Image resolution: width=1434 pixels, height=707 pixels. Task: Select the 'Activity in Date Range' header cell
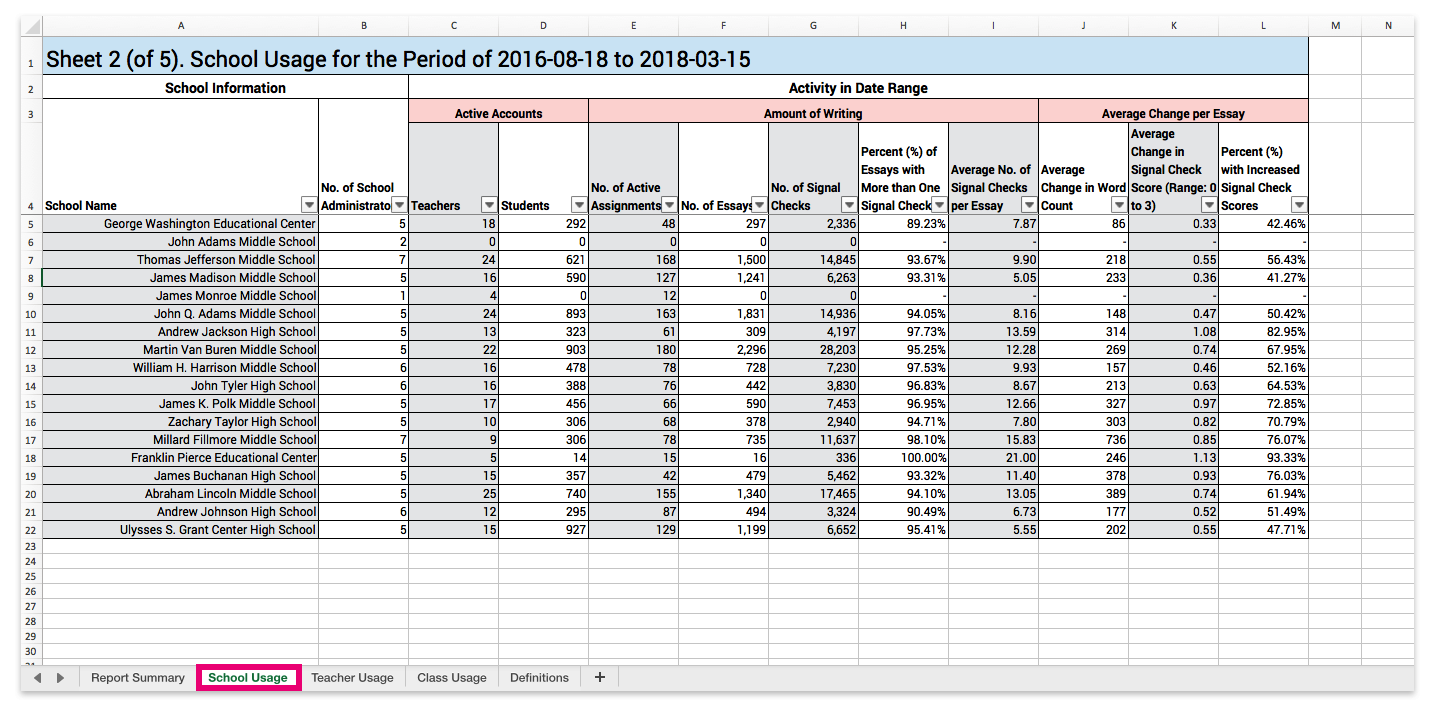[x=859, y=88]
